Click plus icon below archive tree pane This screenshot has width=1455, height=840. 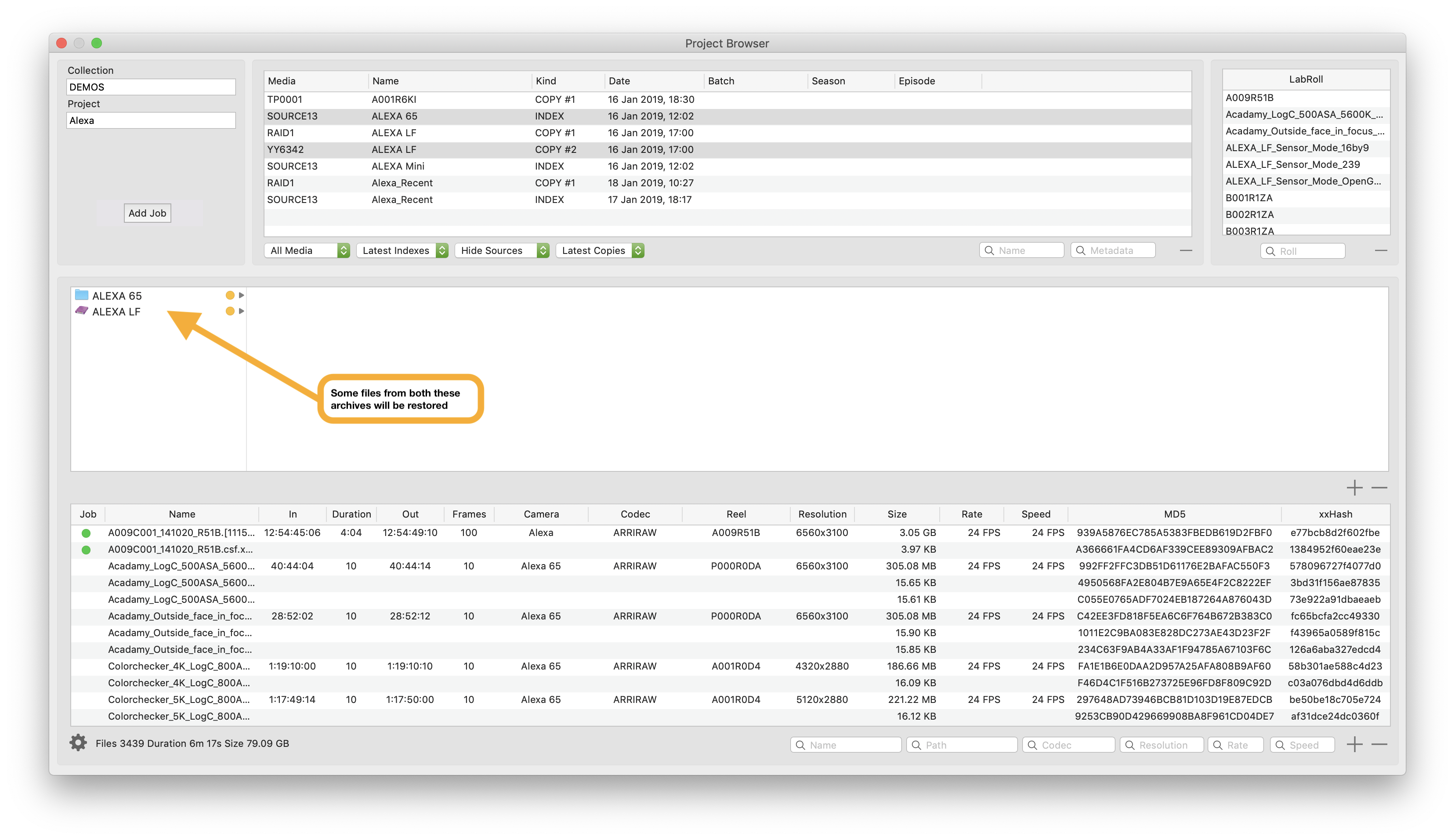1354,488
